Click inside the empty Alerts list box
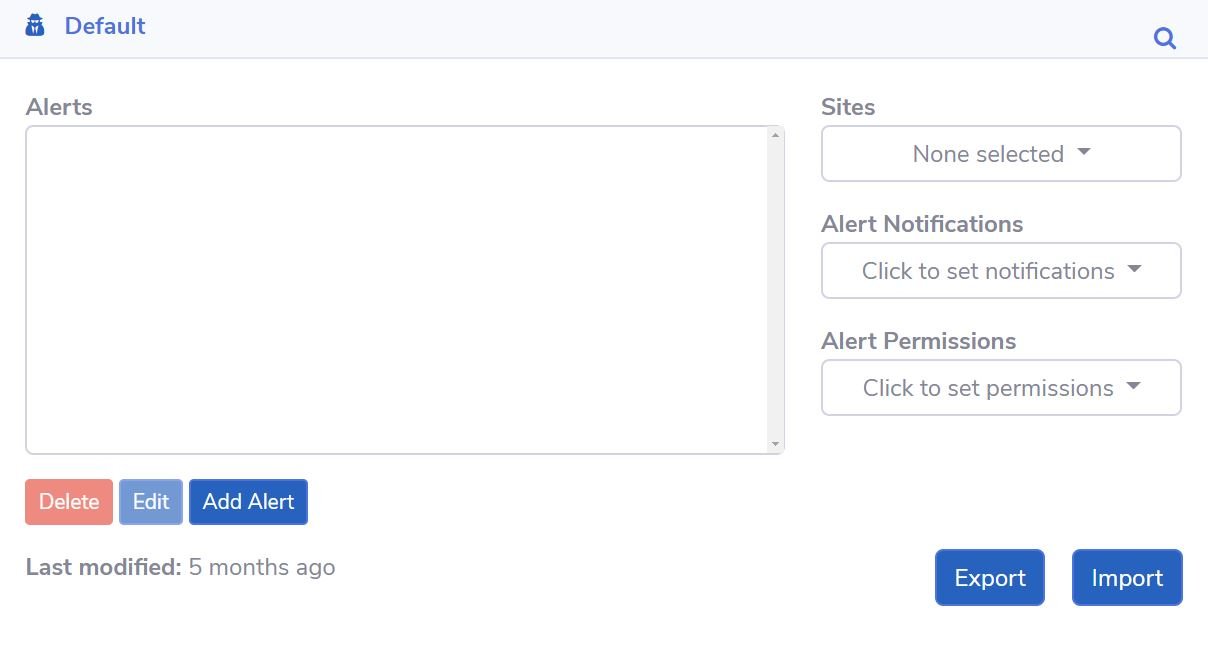This screenshot has width=1208, height=653. click(397, 290)
